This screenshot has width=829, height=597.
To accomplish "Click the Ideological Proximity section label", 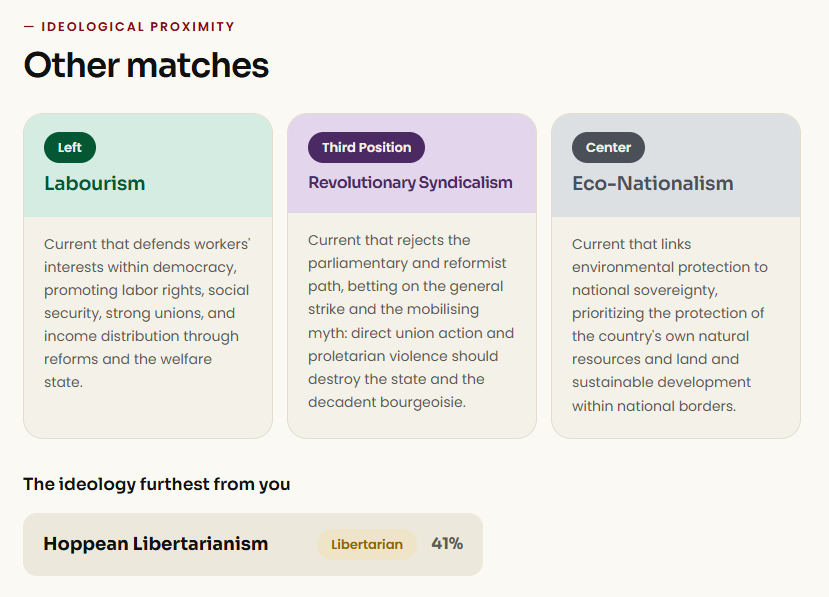I will pyautogui.click(x=138, y=26).
